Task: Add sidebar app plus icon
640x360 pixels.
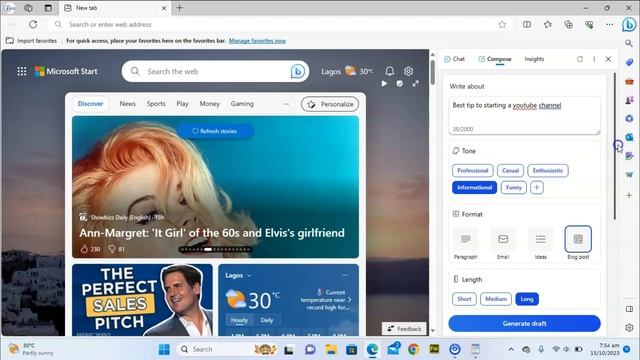Action: coord(629,195)
